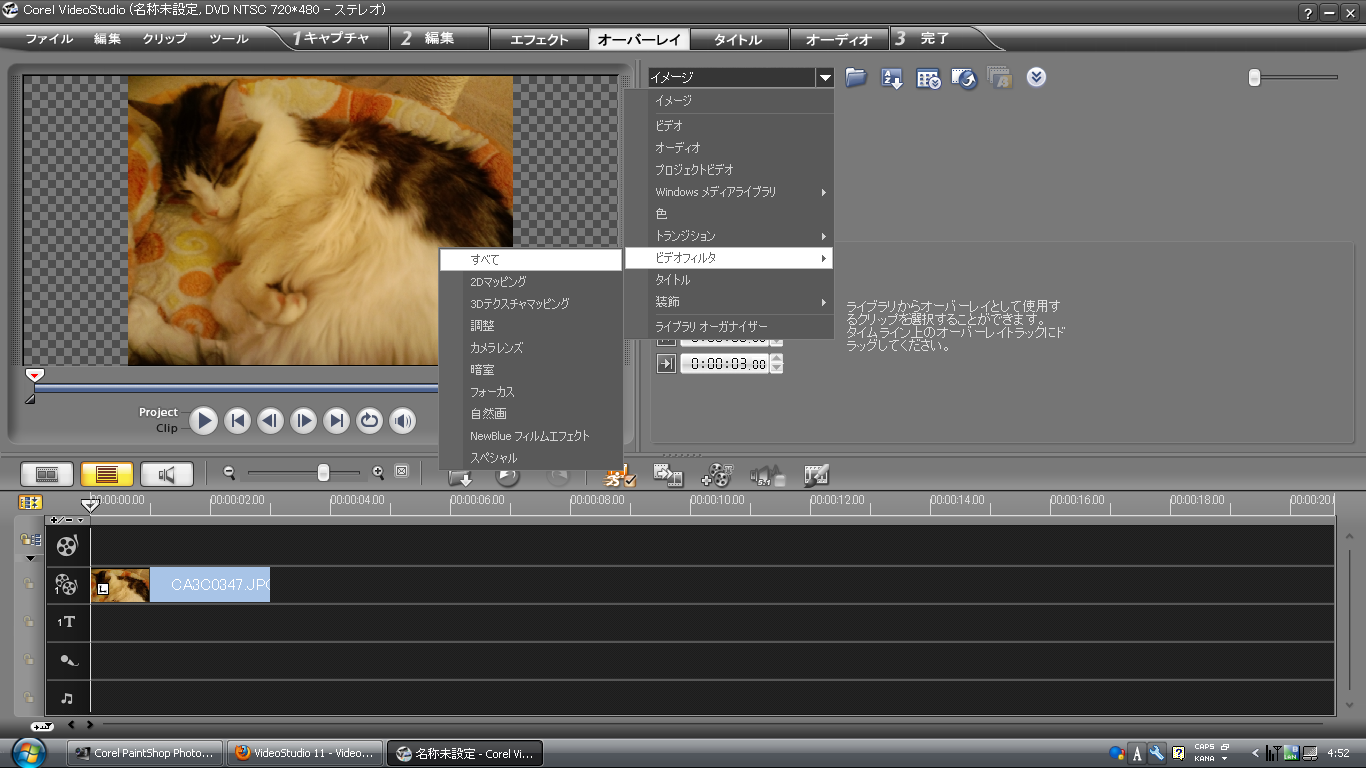The height and width of the screenshot is (768, 1366).
Task: Choose オーディオ from the gallery list
Action: [730, 148]
